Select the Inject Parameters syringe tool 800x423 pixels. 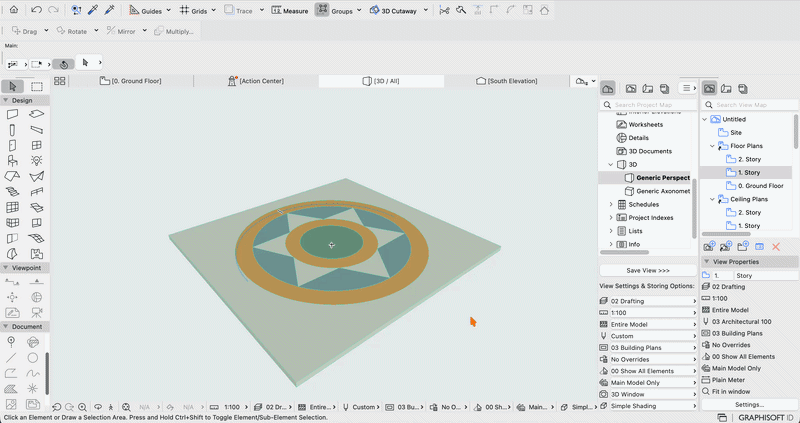(x=109, y=10)
